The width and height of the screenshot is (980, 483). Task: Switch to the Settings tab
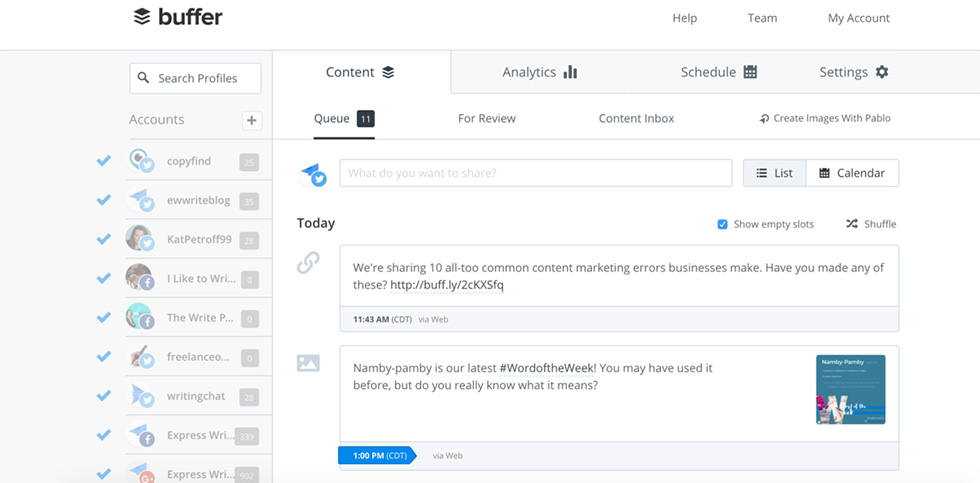854,72
